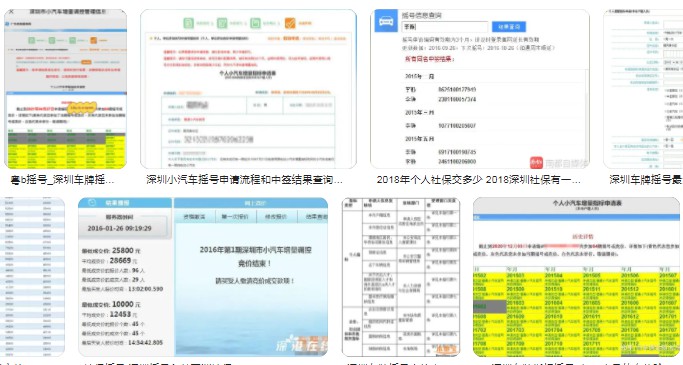Viewport: 683px width, 365px height.
Task: Click the blue car icon in 摇号信息查询
Action: [386, 21]
